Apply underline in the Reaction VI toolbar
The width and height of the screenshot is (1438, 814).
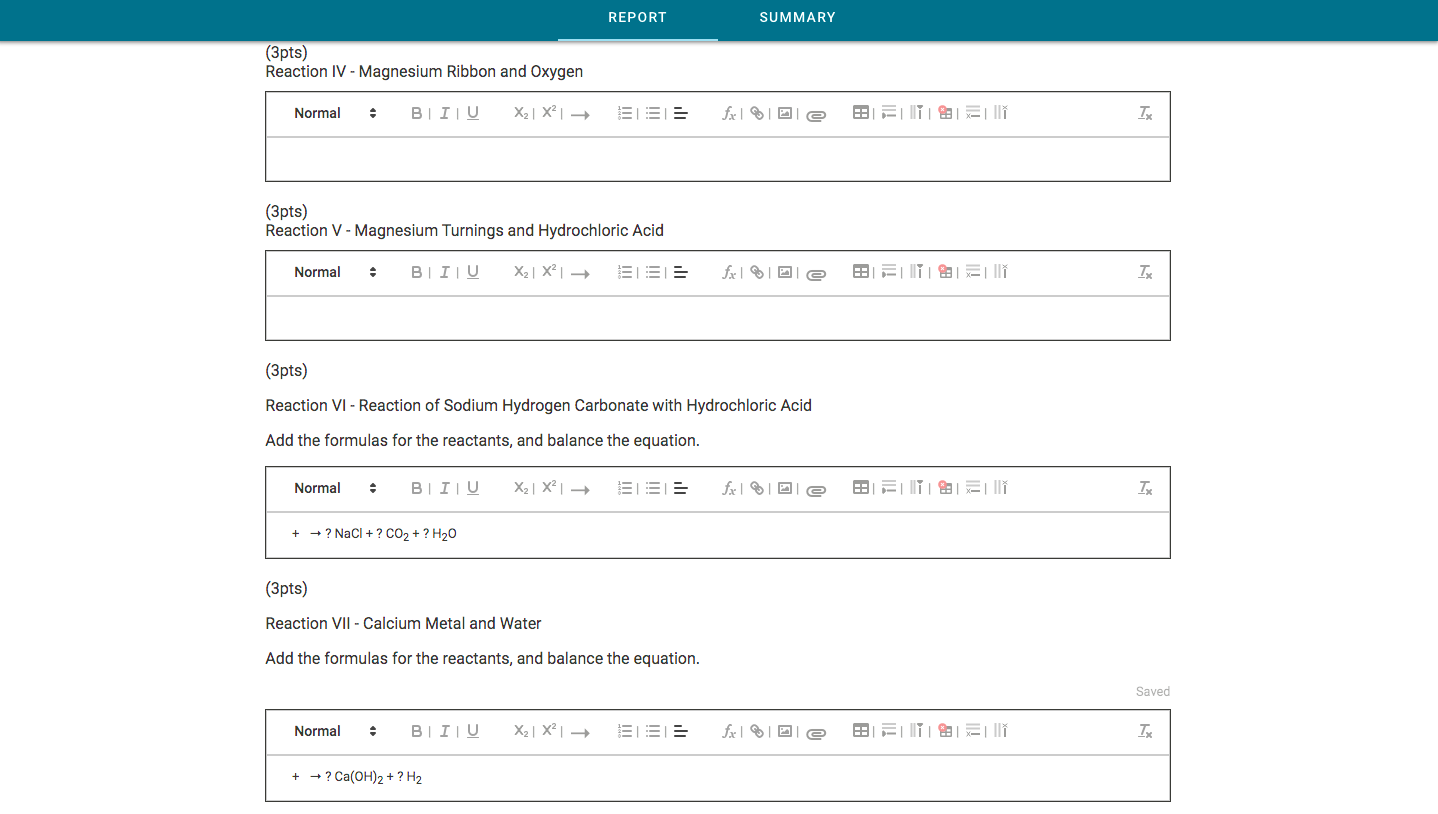[472, 488]
